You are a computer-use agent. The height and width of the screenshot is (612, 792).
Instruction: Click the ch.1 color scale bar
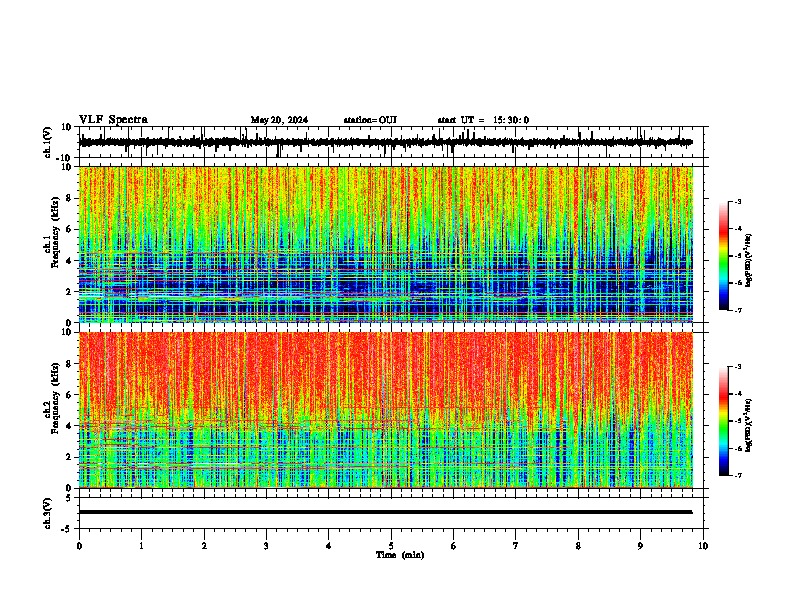(724, 256)
